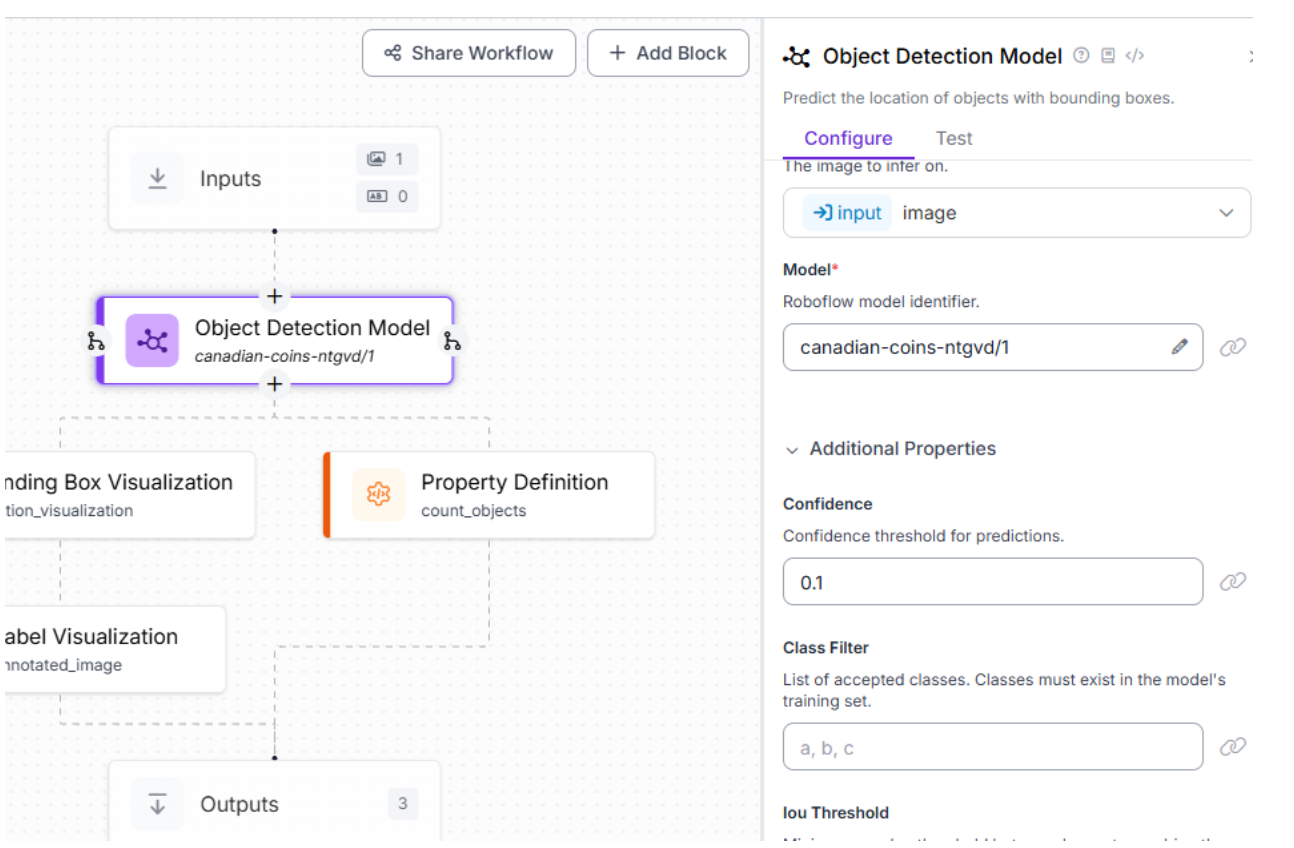Open the documentation book icon in panel header

point(1108,56)
